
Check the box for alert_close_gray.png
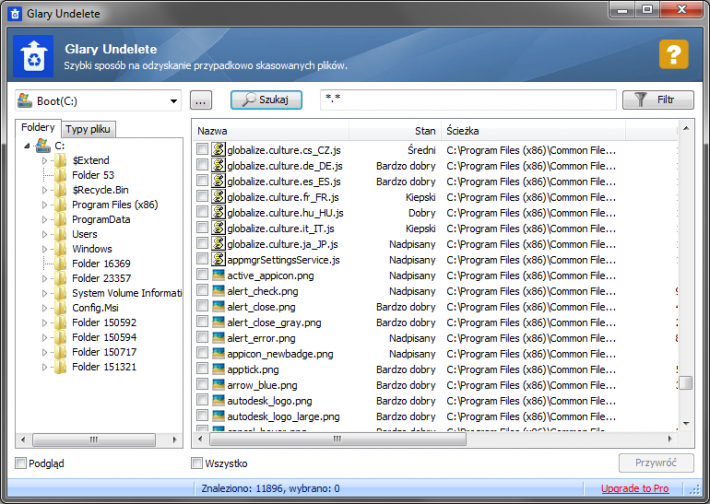tap(202, 322)
